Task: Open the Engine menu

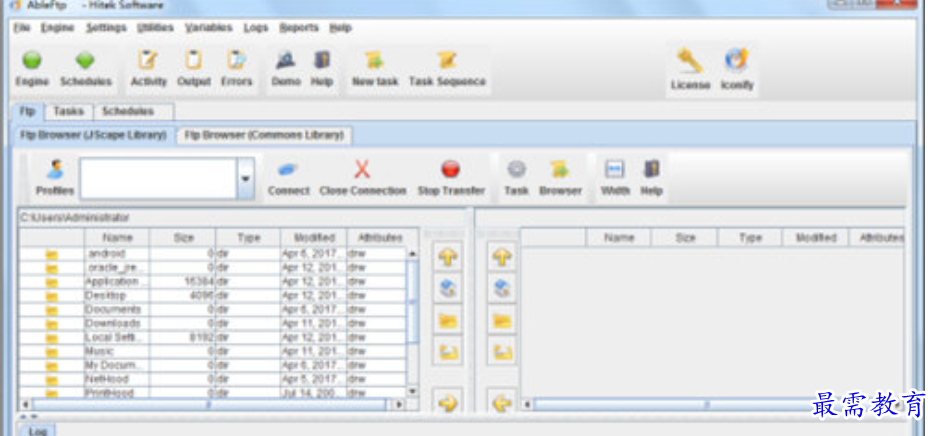Action: pos(58,28)
